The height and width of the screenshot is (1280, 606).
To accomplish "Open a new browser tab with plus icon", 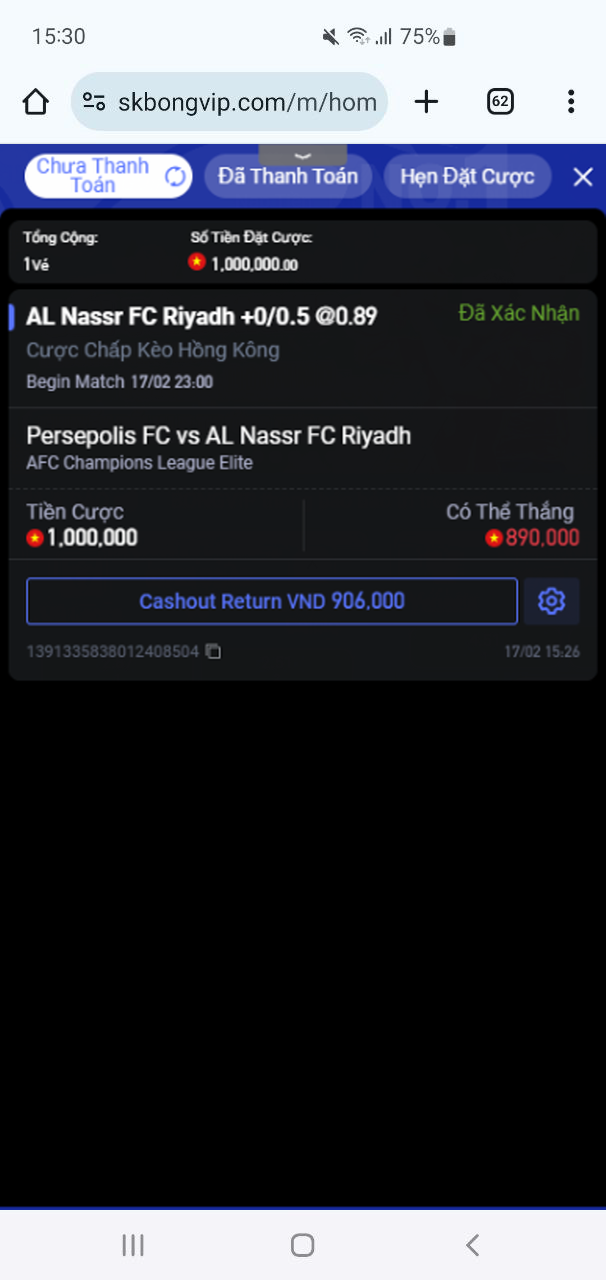I will pos(426,101).
